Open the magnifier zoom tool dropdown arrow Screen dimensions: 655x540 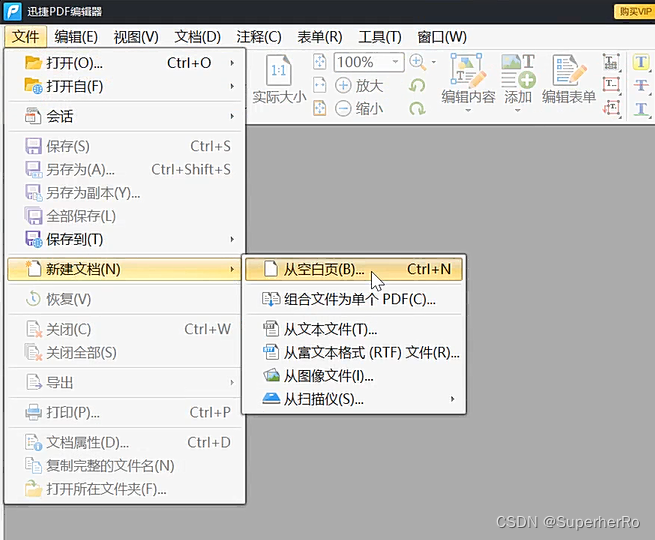tap(434, 62)
